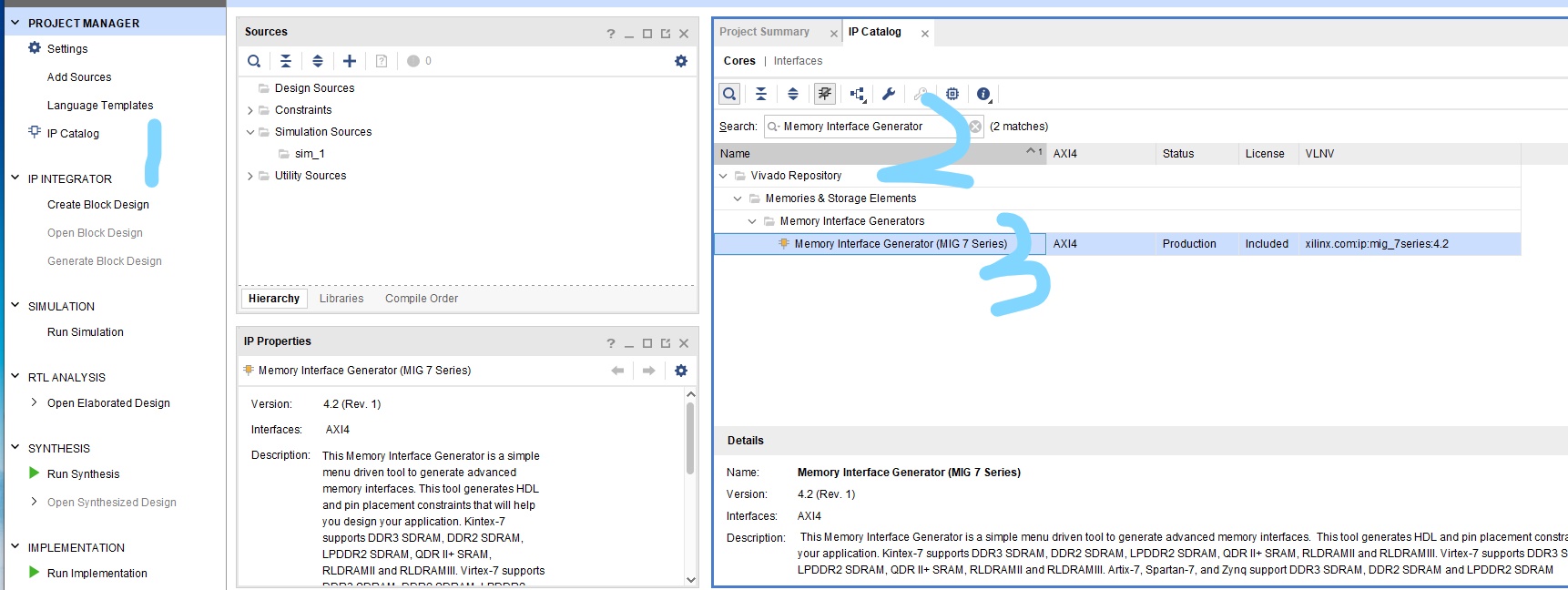Expand the Constraints folder
1568x590 pixels.
(250, 110)
